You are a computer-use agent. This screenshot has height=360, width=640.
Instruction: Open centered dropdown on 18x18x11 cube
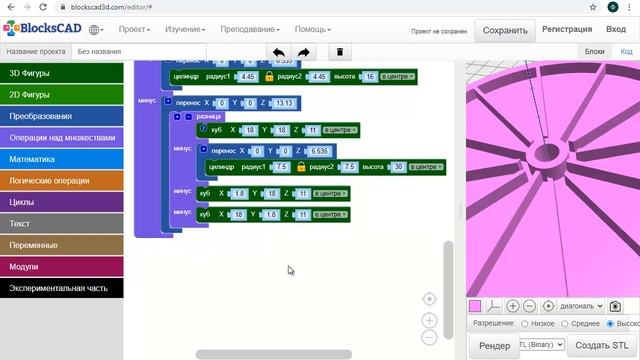point(340,130)
